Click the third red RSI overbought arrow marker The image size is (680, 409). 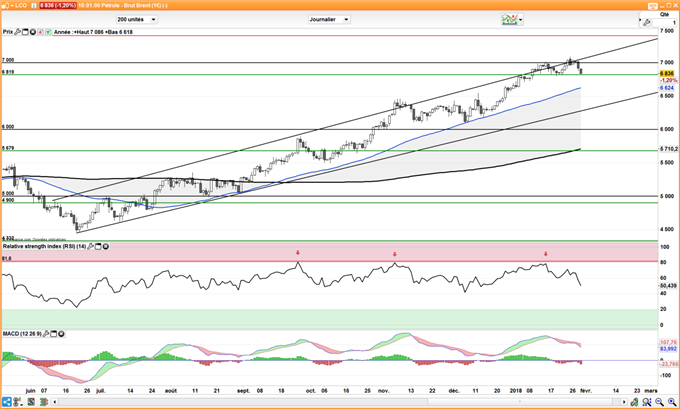(x=546, y=254)
